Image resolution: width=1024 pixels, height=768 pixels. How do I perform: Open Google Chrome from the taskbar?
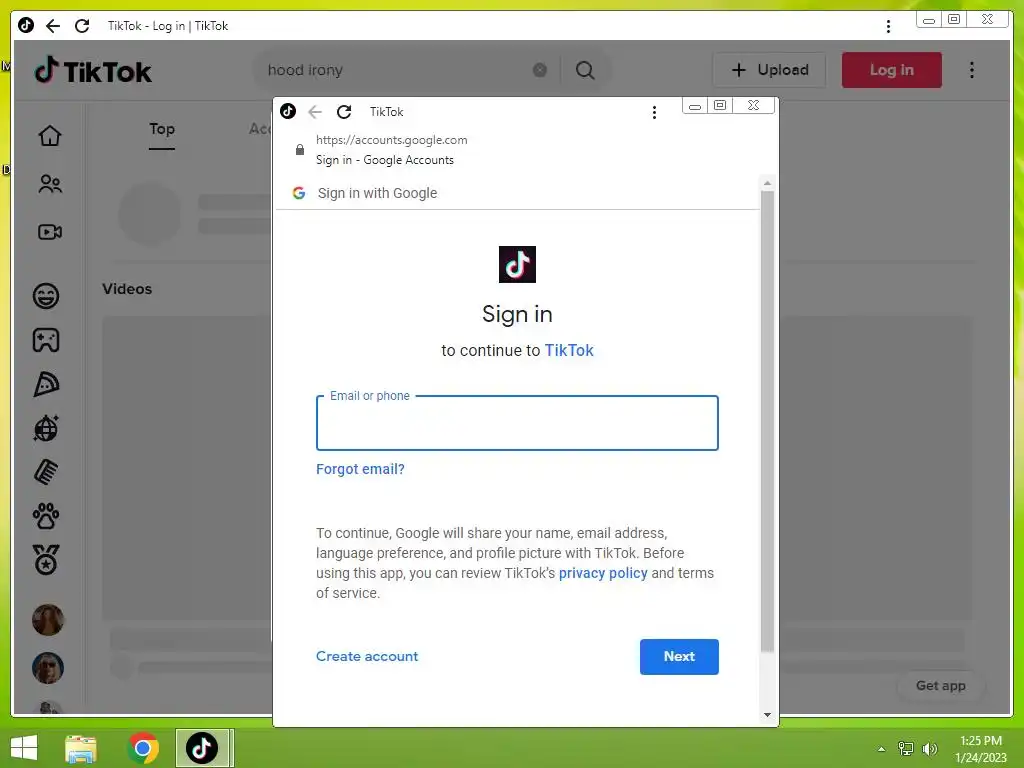click(x=143, y=748)
